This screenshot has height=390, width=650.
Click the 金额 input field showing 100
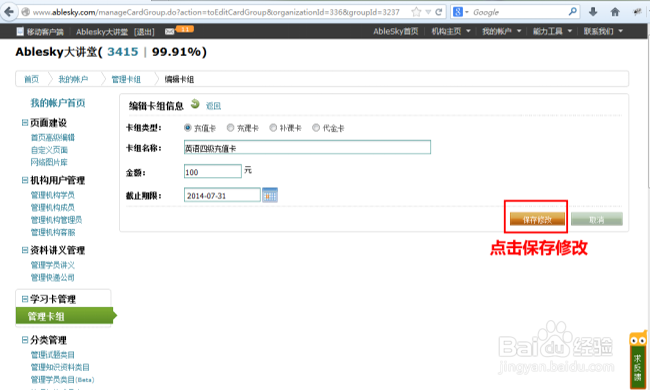pos(213,171)
